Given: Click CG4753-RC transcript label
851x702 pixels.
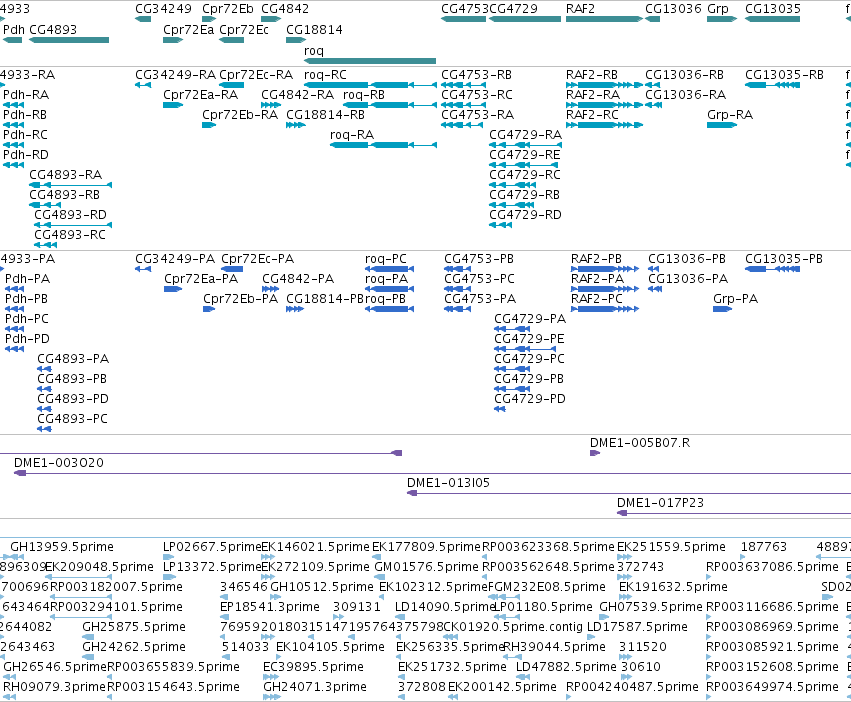Looking at the screenshot, I should pyautogui.click(x=477, y=94).
